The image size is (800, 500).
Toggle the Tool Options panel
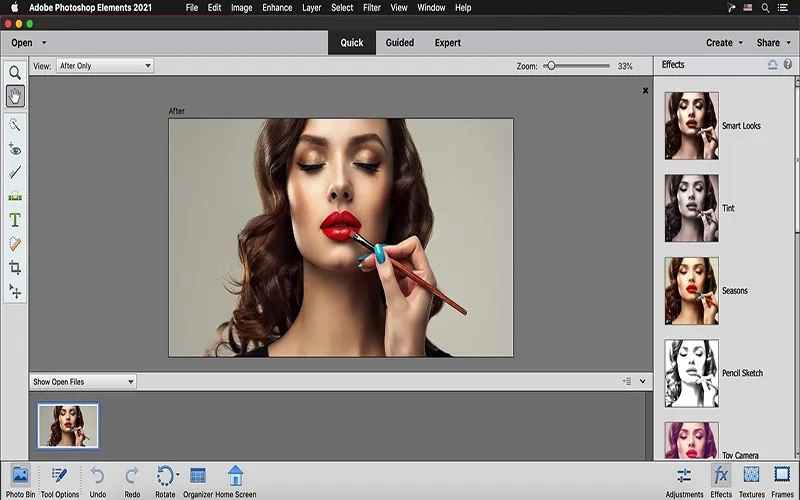pos(59,476)
